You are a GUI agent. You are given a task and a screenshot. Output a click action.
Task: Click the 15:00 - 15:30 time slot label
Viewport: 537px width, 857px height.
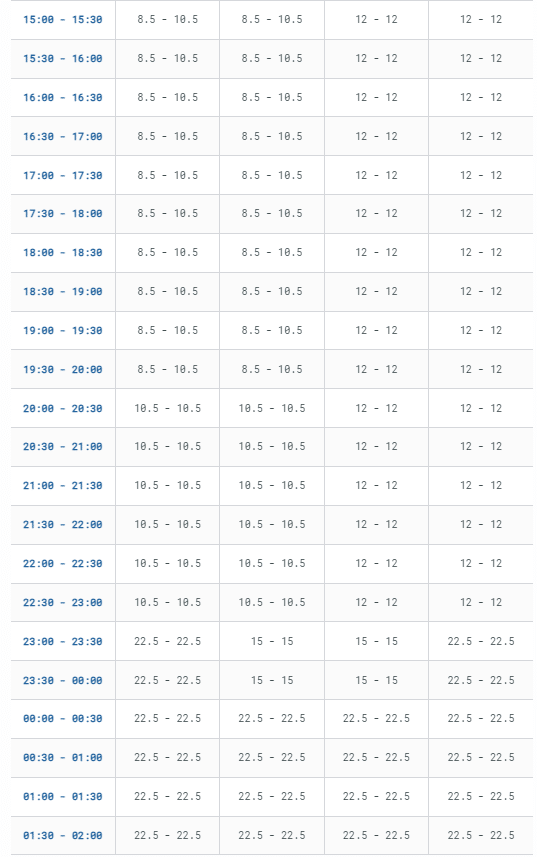click(63, 20)
